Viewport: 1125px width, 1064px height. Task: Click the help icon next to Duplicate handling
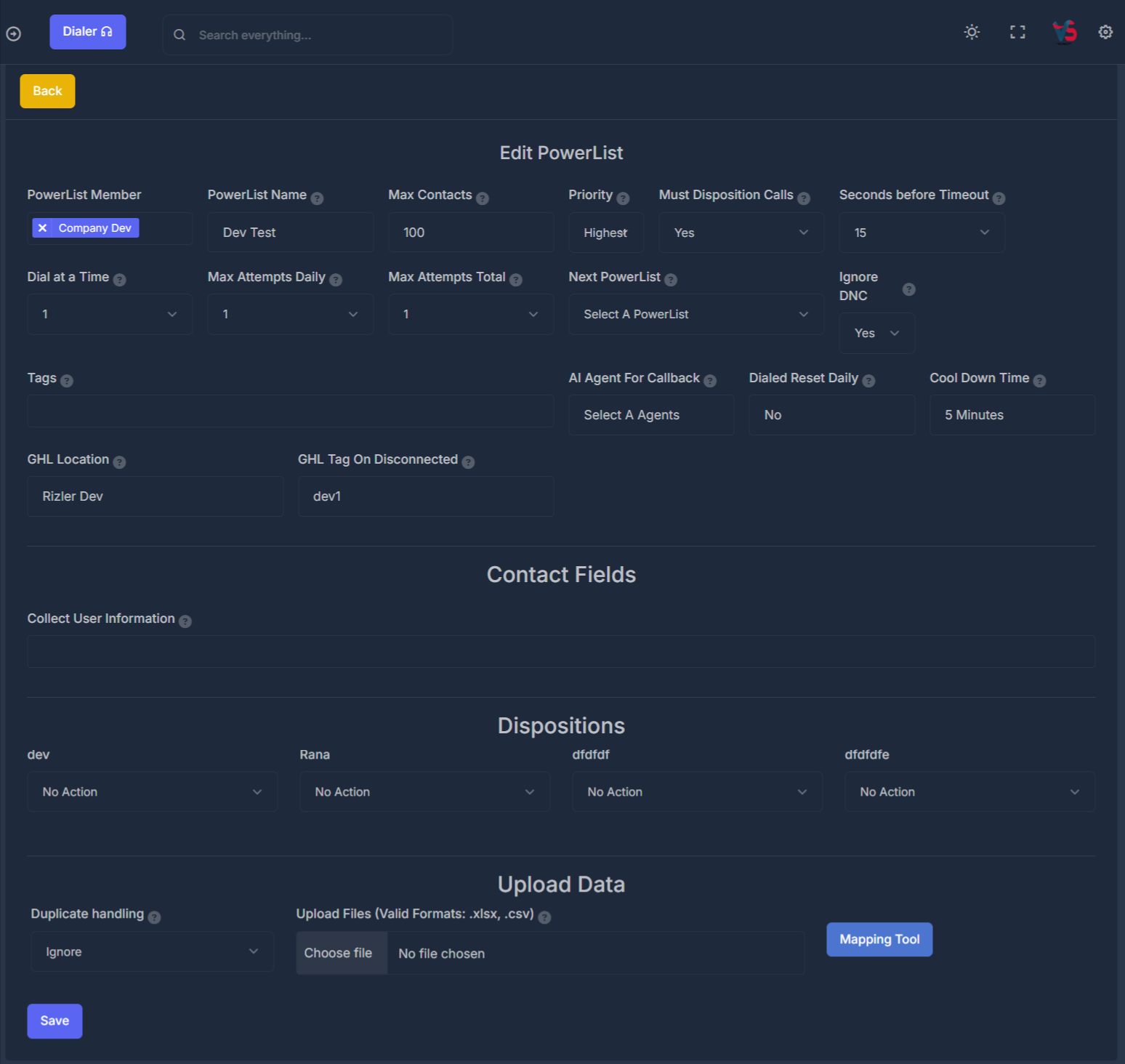coord(154,917)
